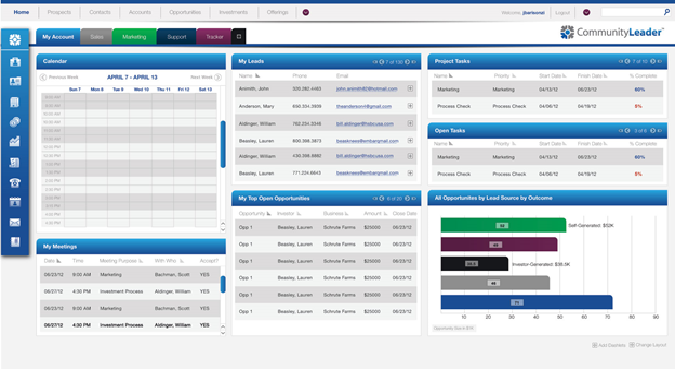This screenshot has height=371, width=676.
Task: Click the bottom book icon in sidebar
Action: tap(15, 242)
